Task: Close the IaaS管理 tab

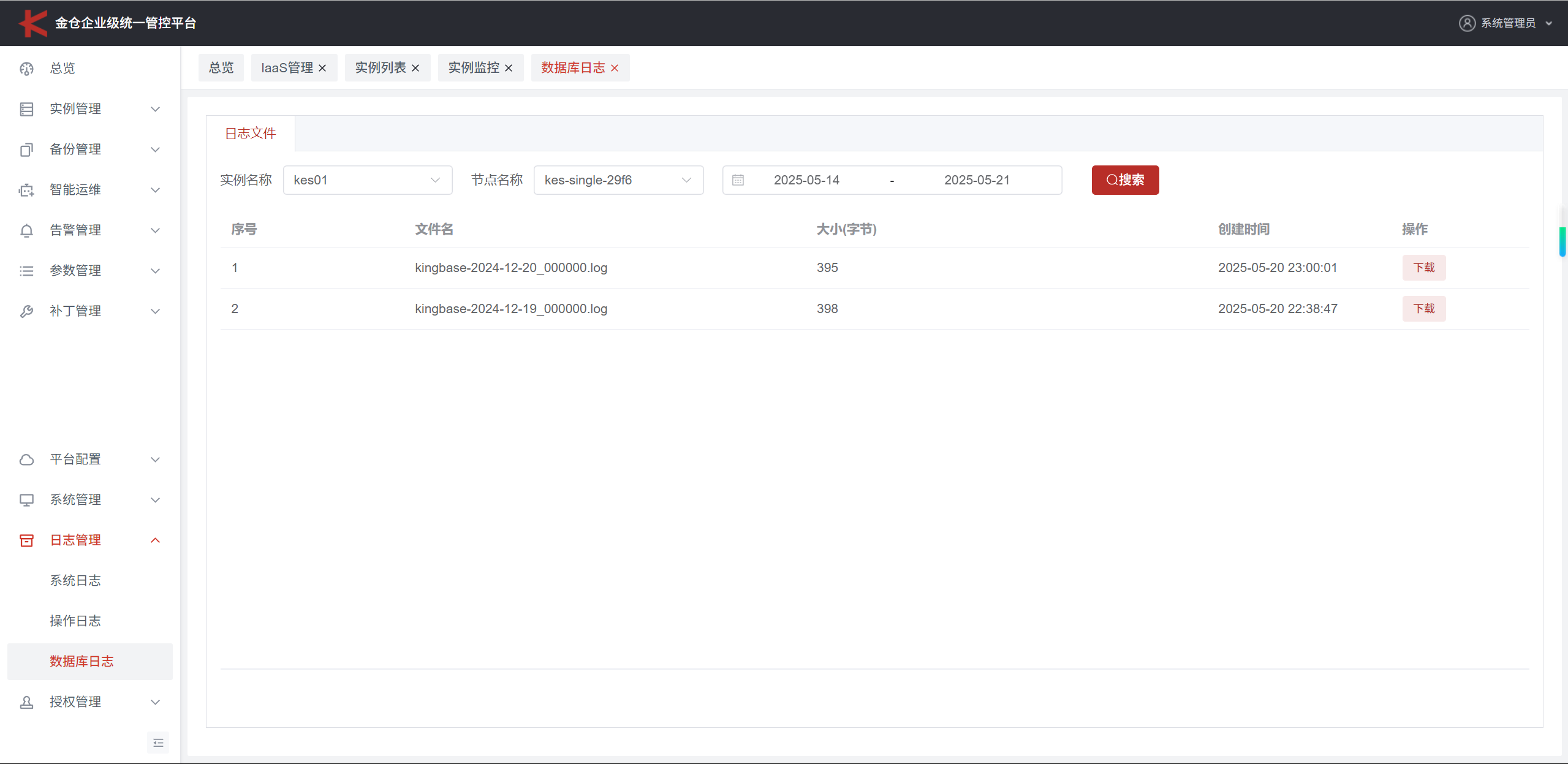Action: (x=322, y=68)
